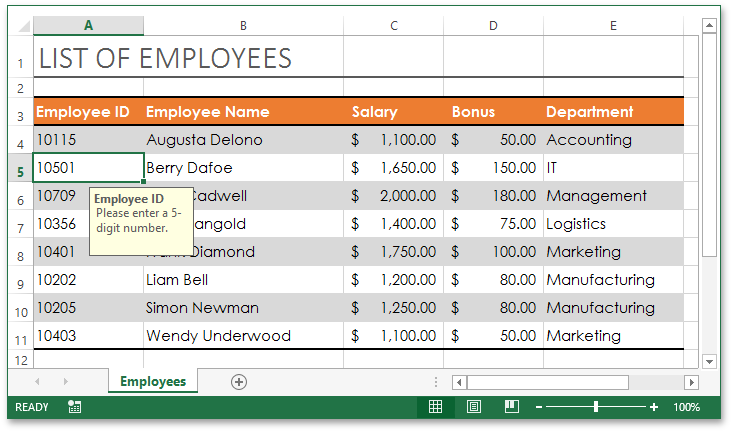This screenshot has width=734, height=434.
Task: Select cell with ID 10115
Action: [x=88, y=140]
